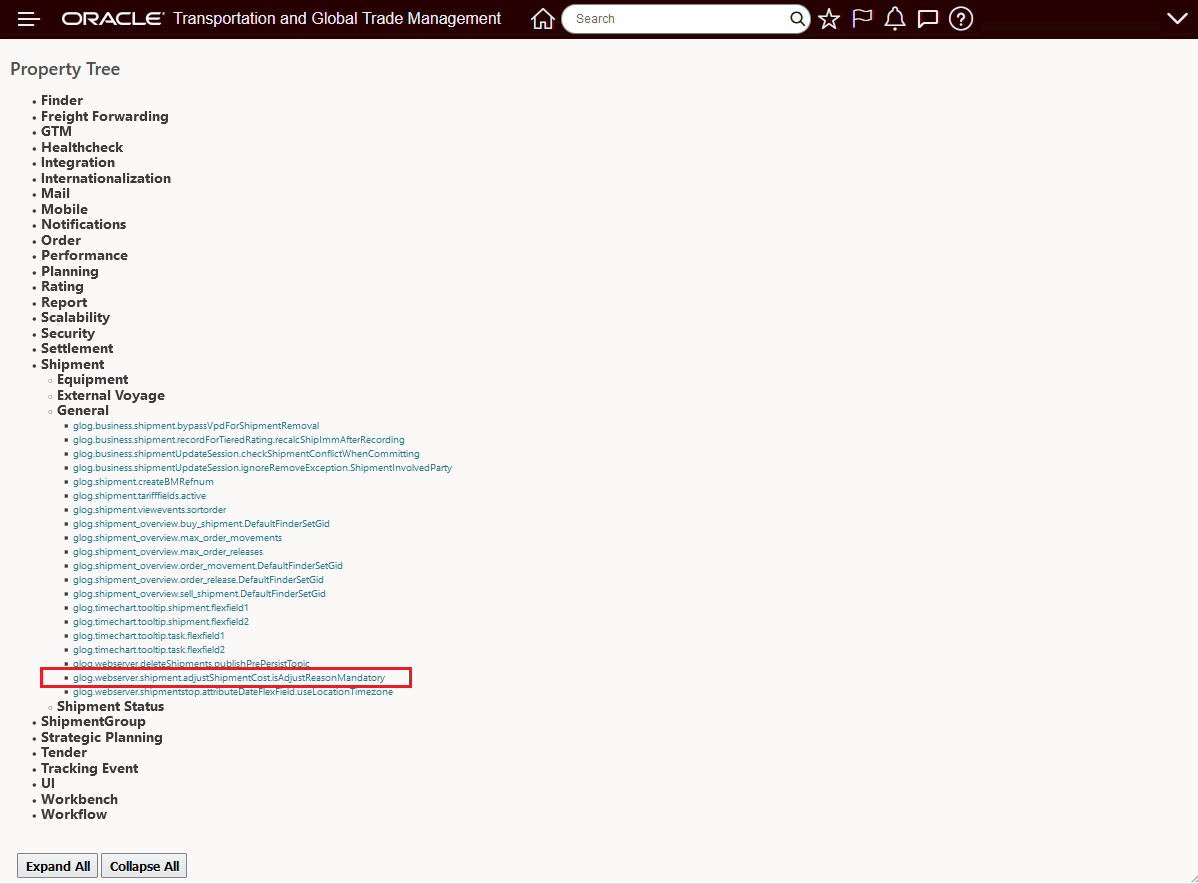The image size is (1198, 884).
Task: Expand the UI node
Action: pos(48,783)
